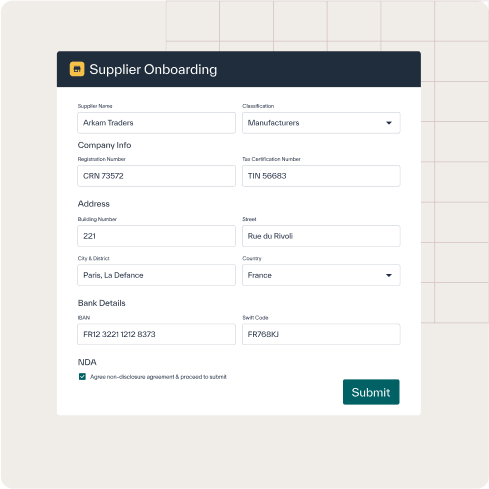Click the Registration Number input field
Image resolution: width=489 pixels, height=489 pixels.
pos(156,176)
